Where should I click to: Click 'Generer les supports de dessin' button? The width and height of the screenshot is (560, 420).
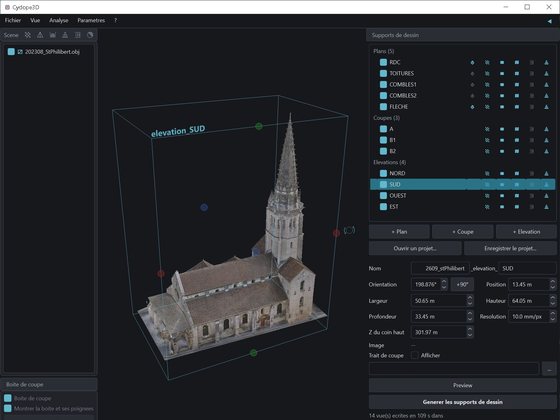click(x=463, y=402)
